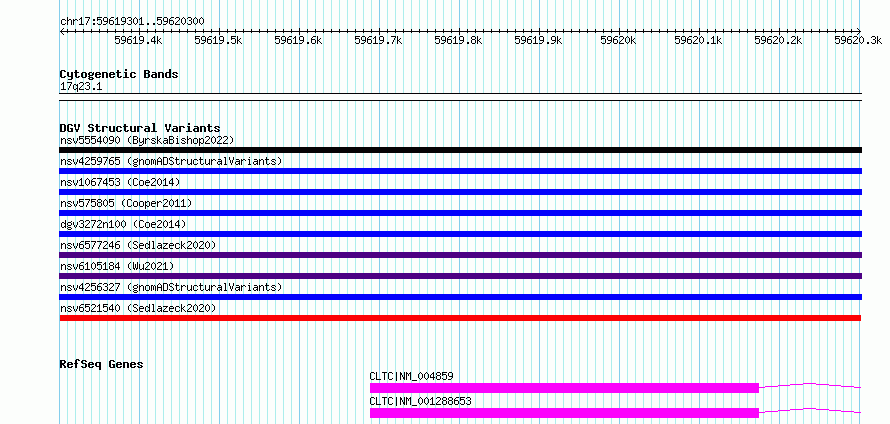This screenshot has width=890, height=424.
Task: Click the 59620k ruler tick label
Action: pyautogui.click(x=618, y=40)
